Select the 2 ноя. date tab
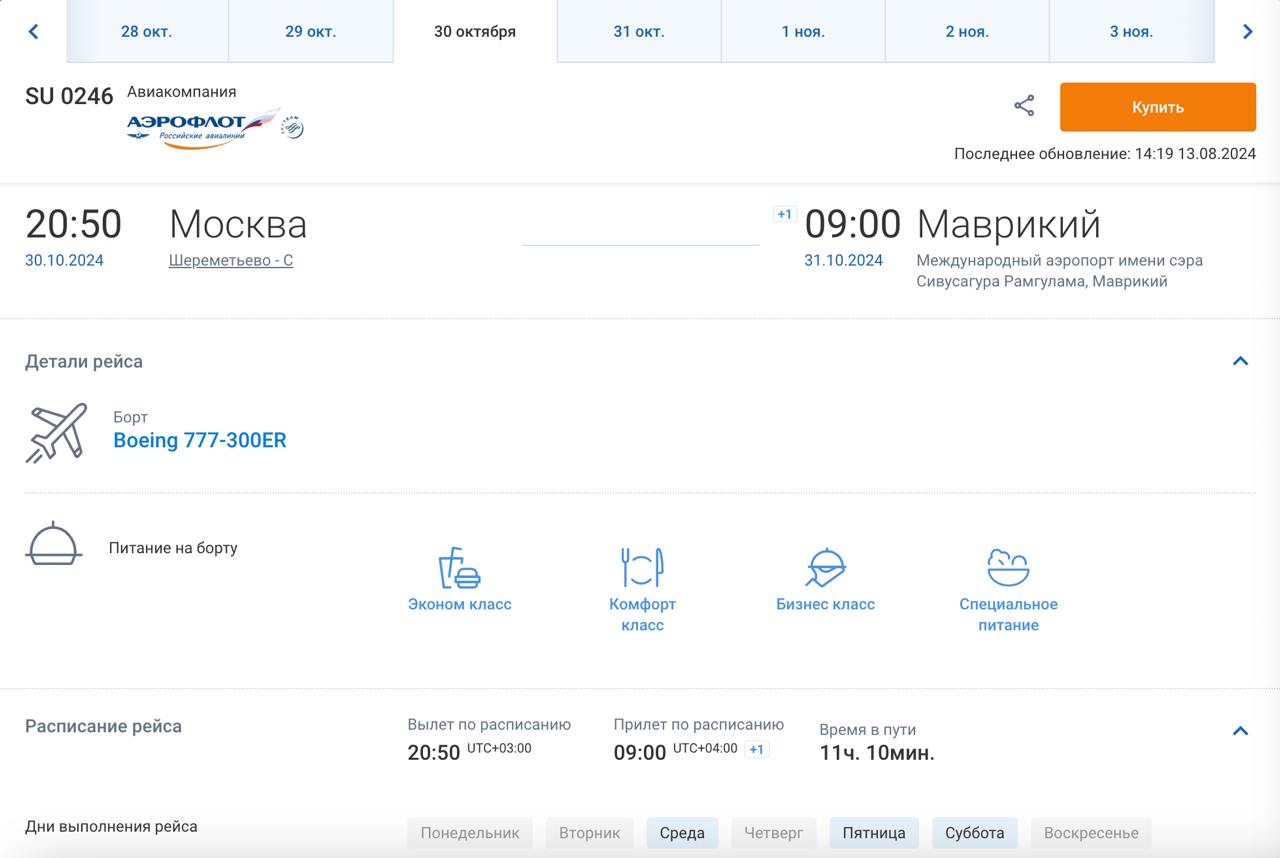The width and height of the screenshot is (1280, 858). [966, 32]
